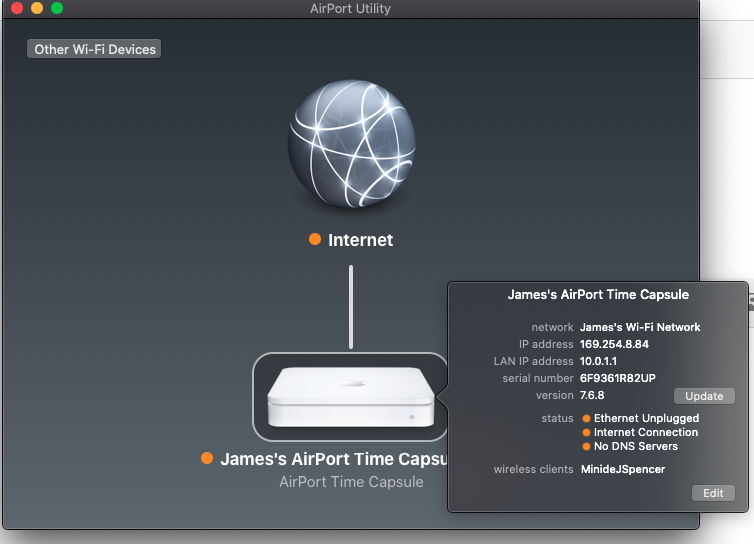Click the Internet globe icon

point(352,144)
